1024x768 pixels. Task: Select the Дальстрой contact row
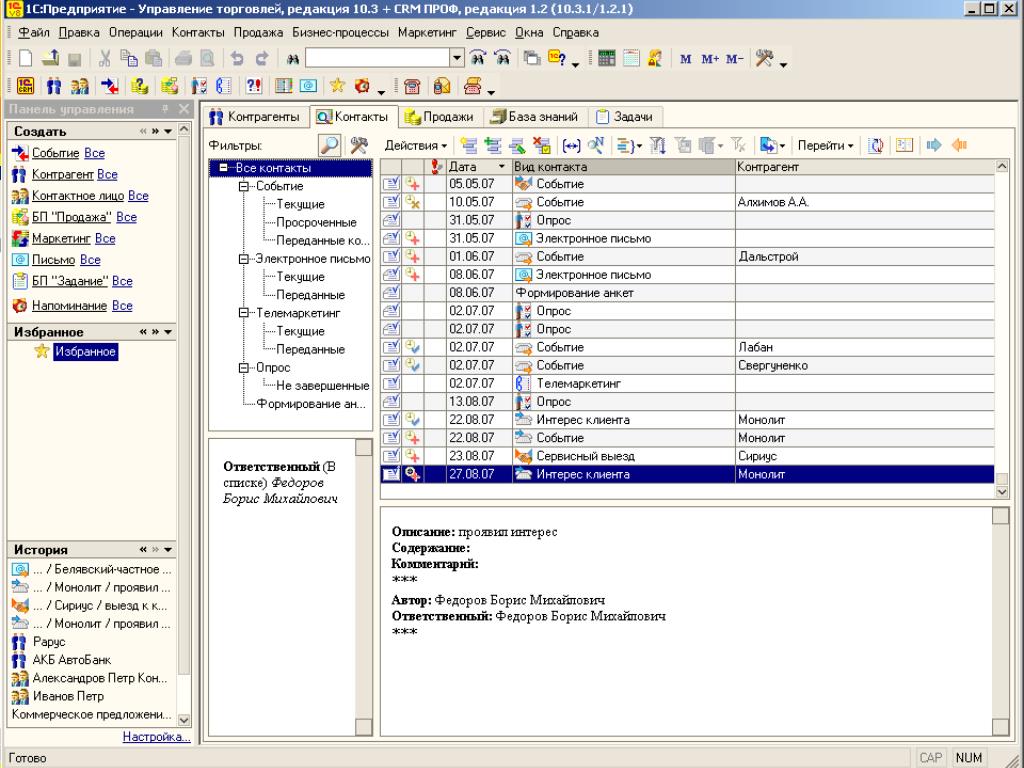tap(687, 257)
